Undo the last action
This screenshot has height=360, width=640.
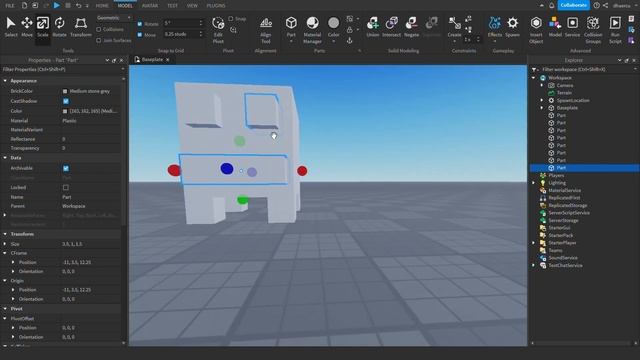pos(78,6)
